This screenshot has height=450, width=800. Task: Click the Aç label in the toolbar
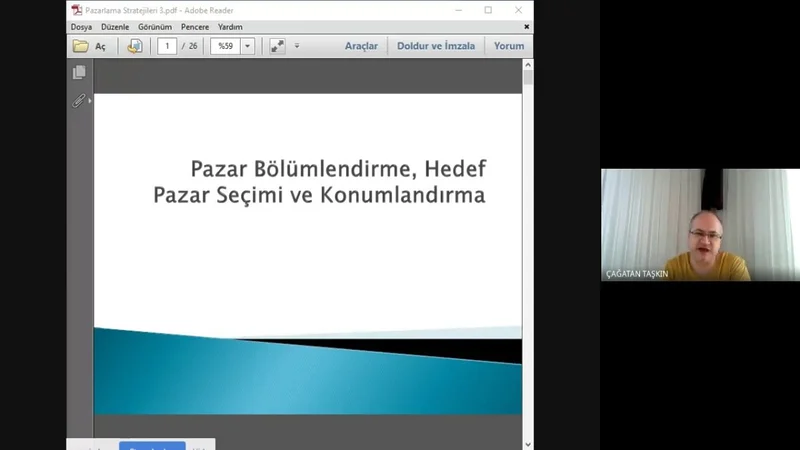tap(101, 46)
